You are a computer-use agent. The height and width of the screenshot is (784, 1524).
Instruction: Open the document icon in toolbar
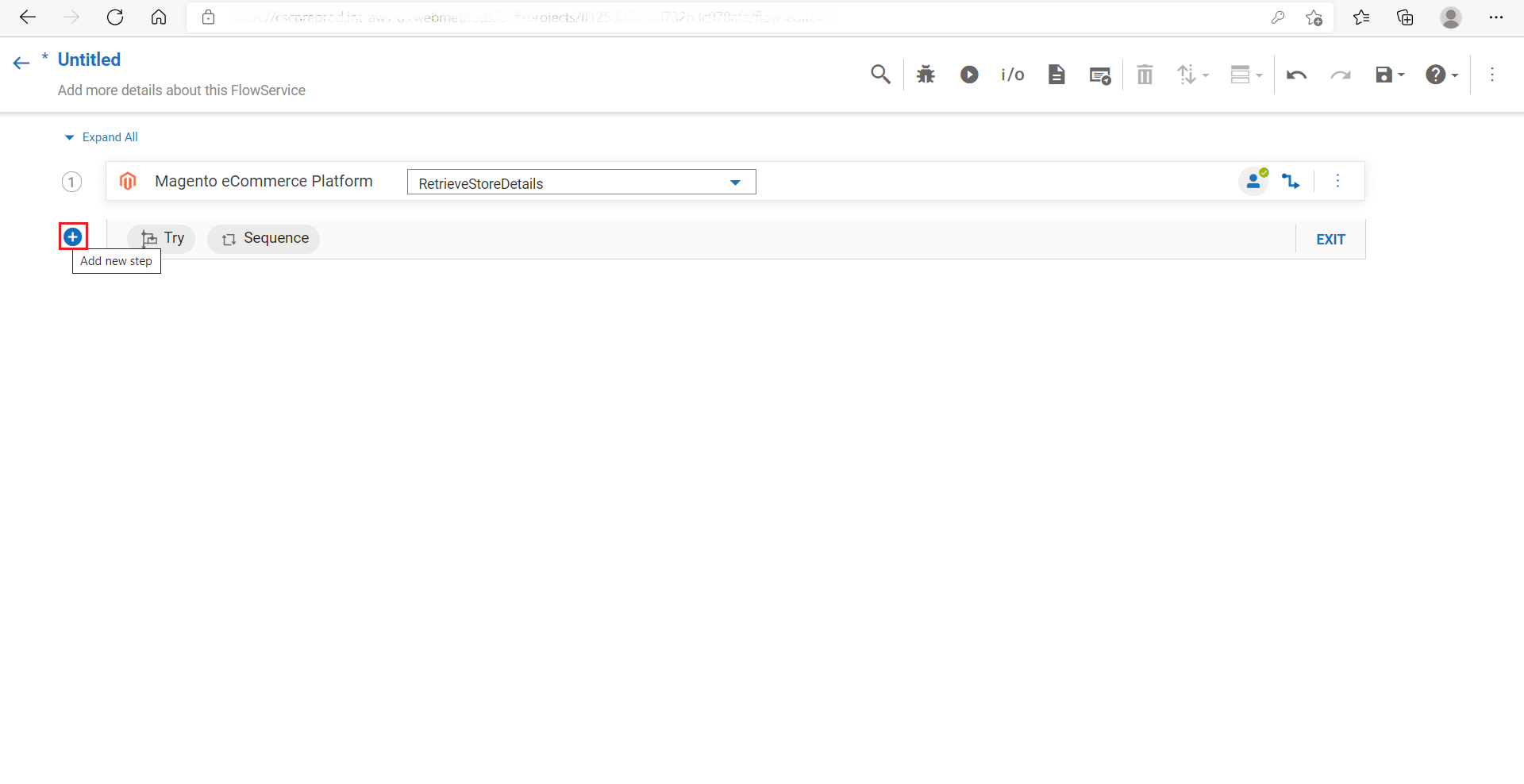pos(1056,75)
